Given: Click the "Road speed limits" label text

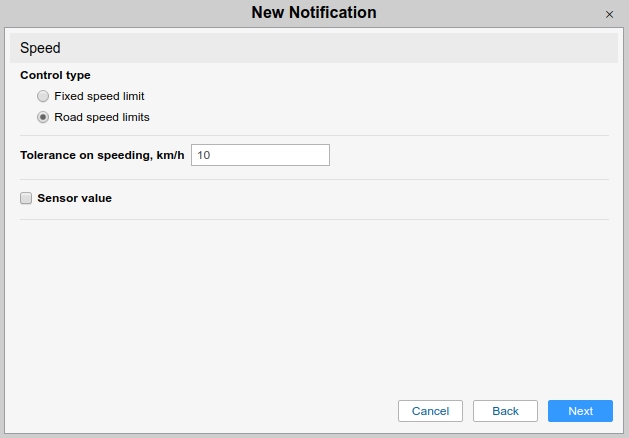Looking at the screenshot, I should pos(102,117).
